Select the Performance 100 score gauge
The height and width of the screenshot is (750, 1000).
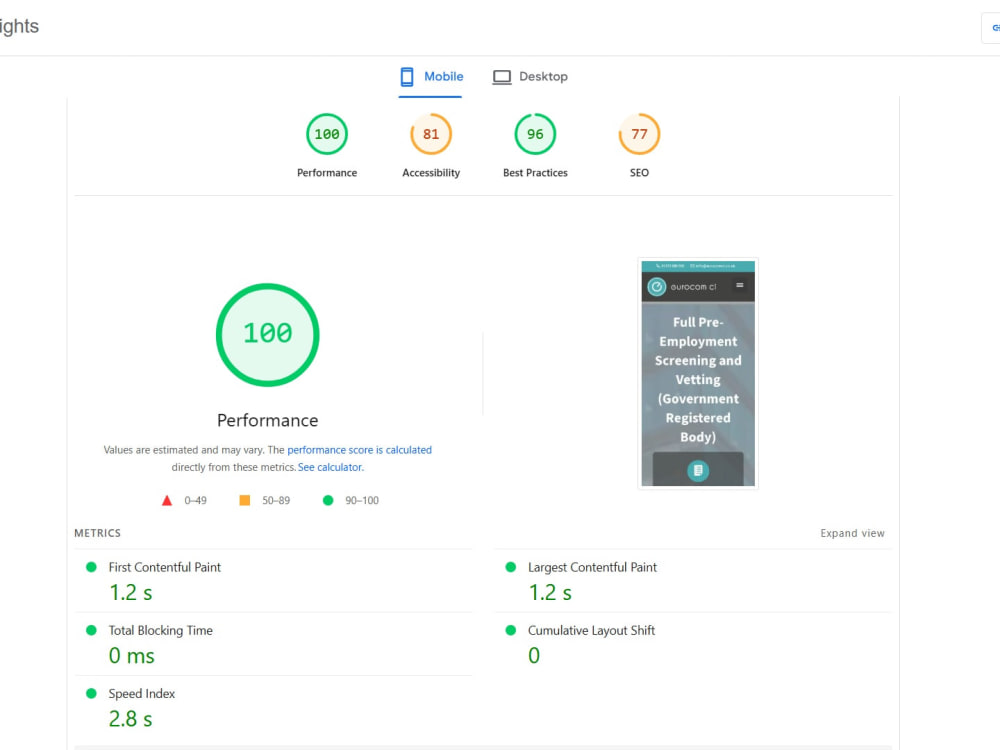(x=327, y=134)
